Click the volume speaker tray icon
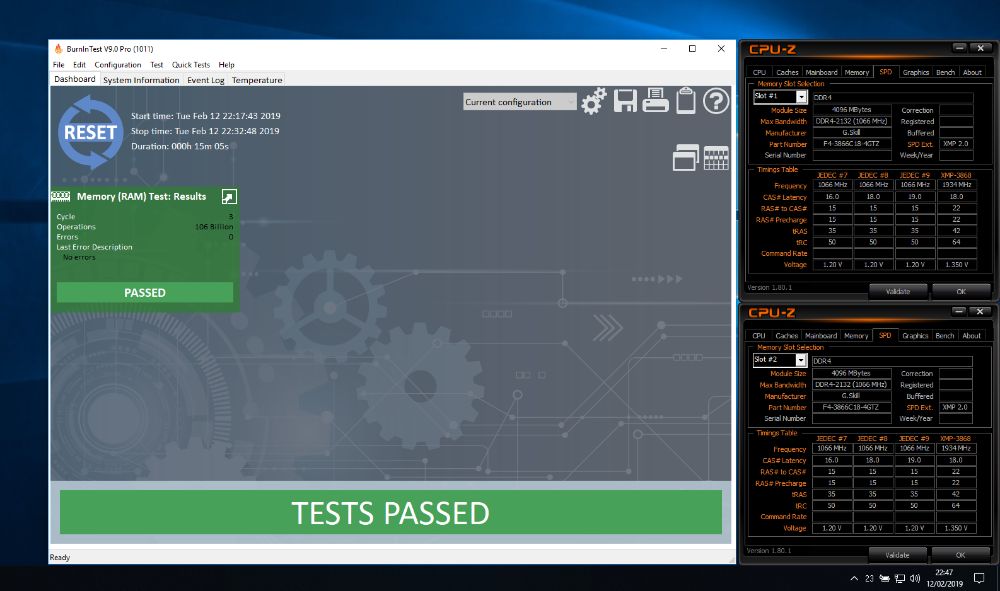1000x591 pixels. (915, 578)
